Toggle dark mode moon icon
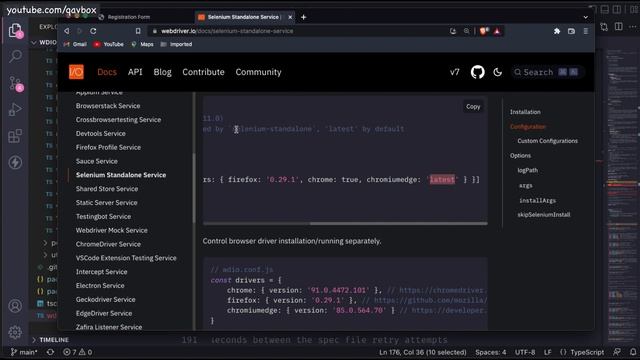The image size is (640, 360). pos(498,72)
